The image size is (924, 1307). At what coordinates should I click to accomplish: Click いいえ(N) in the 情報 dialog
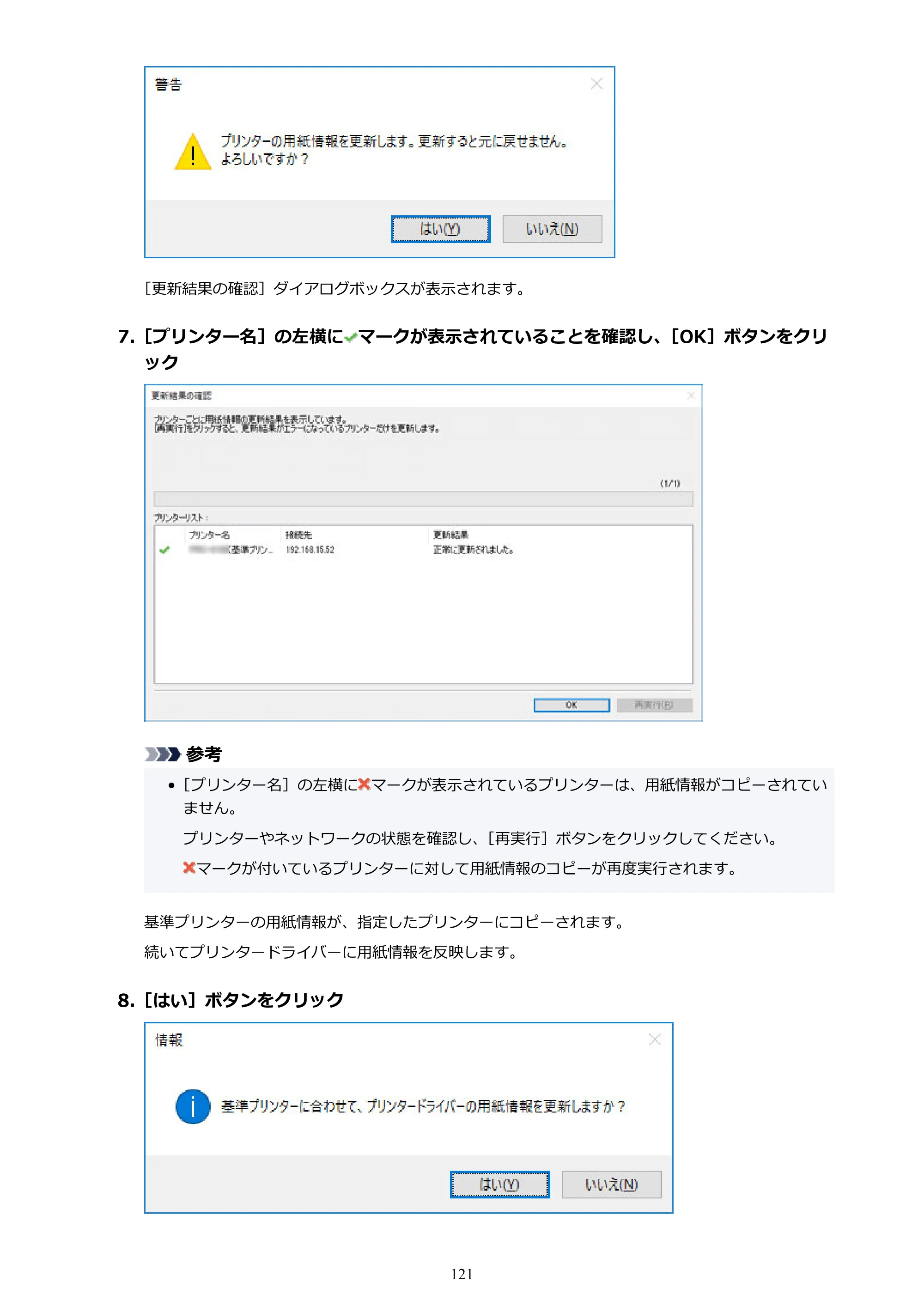pyautogui.click(x=611, y=1184)
